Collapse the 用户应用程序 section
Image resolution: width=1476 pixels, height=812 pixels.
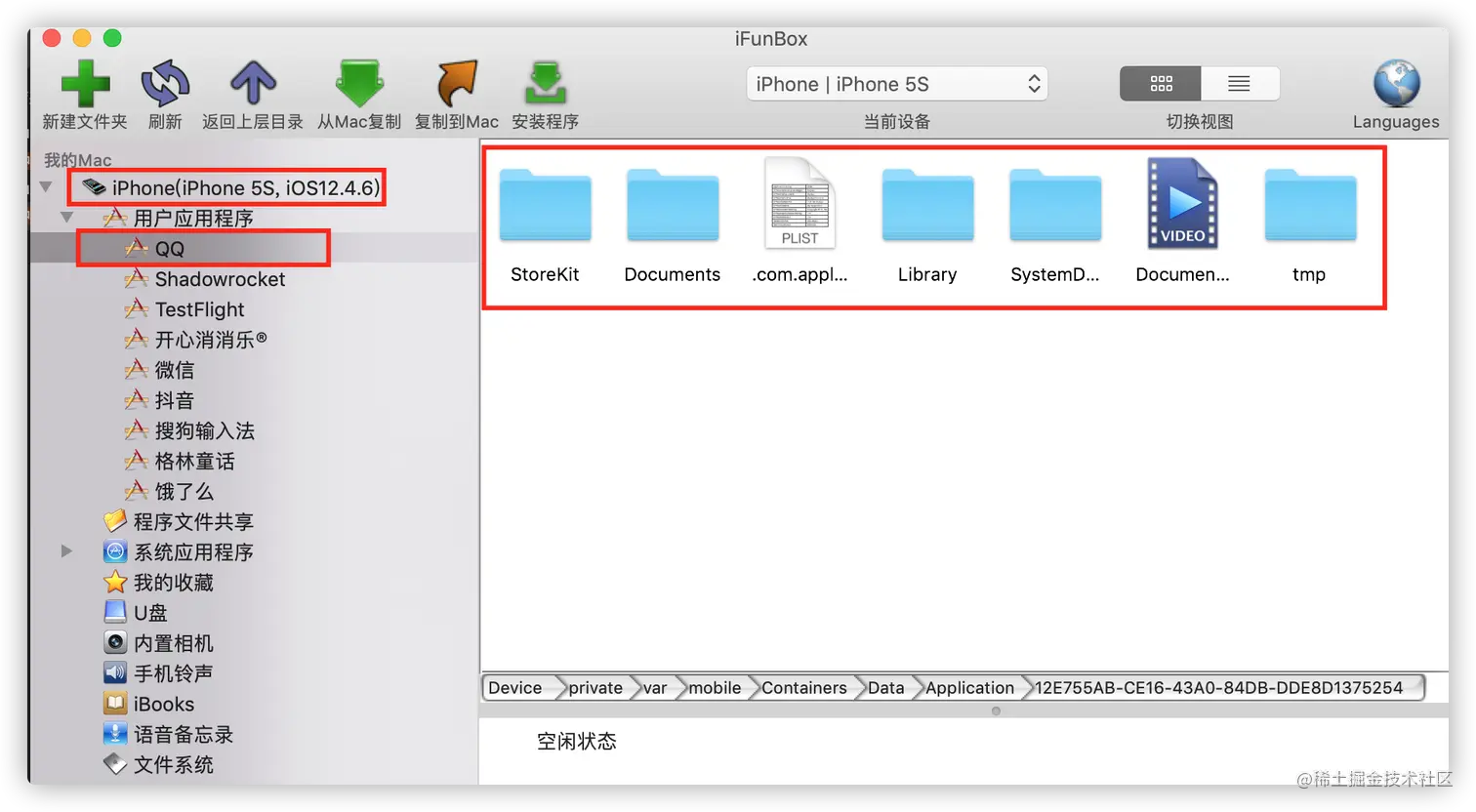[x=67, y=217]
